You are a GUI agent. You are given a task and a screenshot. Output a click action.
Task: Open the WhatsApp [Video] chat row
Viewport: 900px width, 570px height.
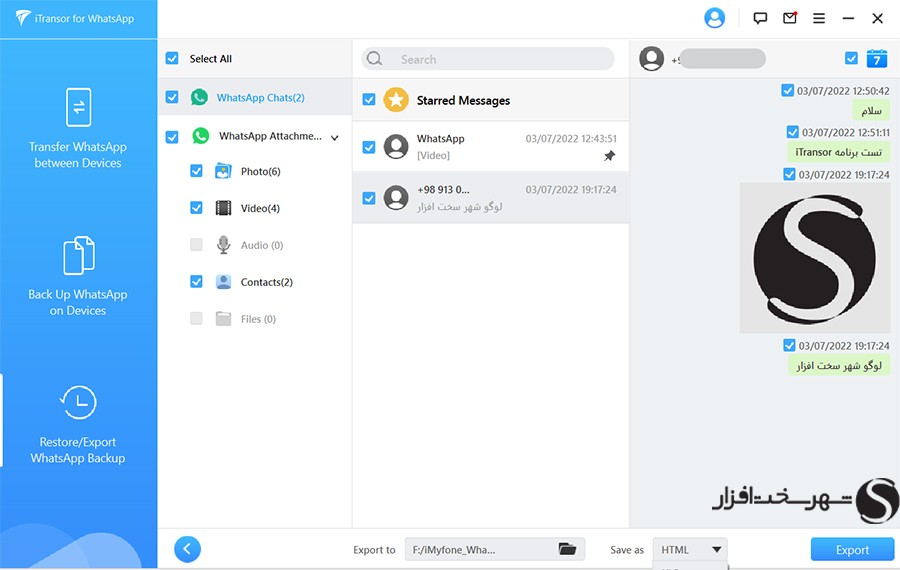[x=491, y=147]
